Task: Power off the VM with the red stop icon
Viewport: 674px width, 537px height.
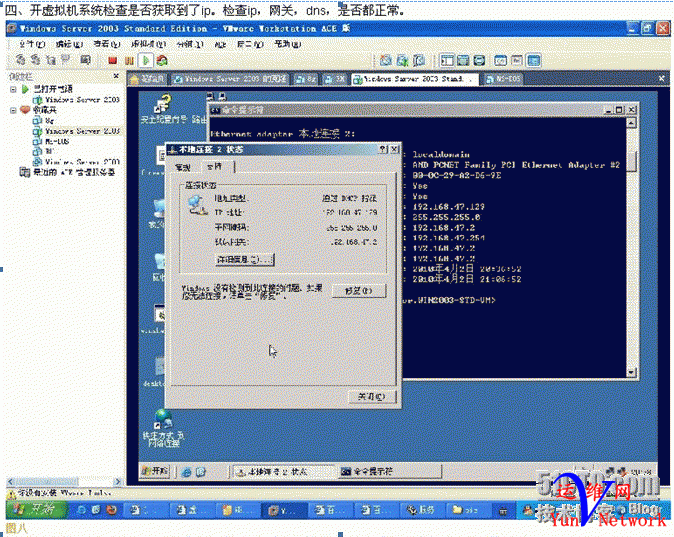Action: tap(113, 61)
